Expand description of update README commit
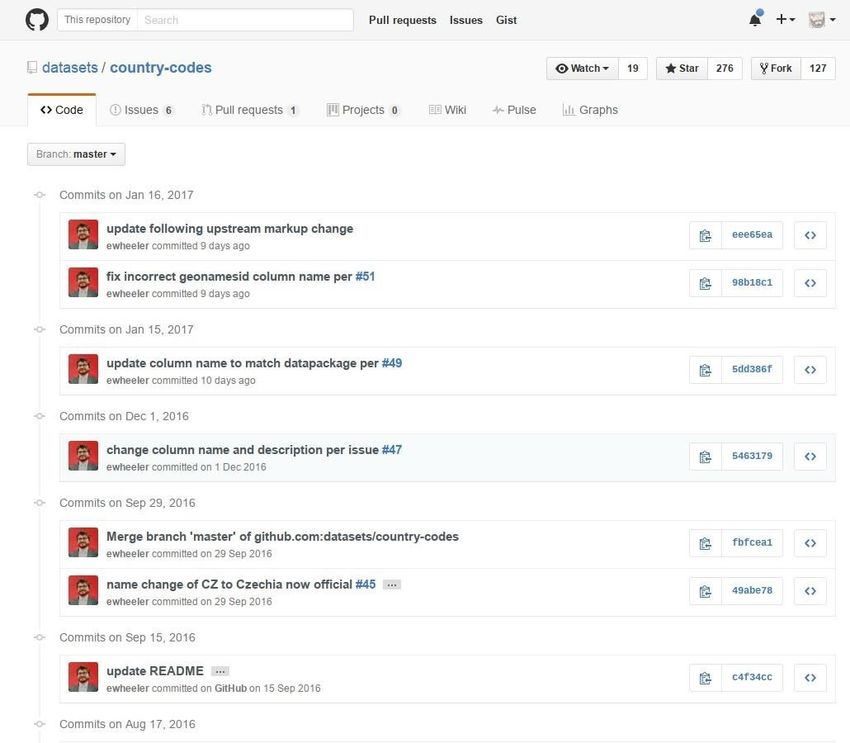The width and height of the screenshot is (850, 743). [x=220, y=671]
